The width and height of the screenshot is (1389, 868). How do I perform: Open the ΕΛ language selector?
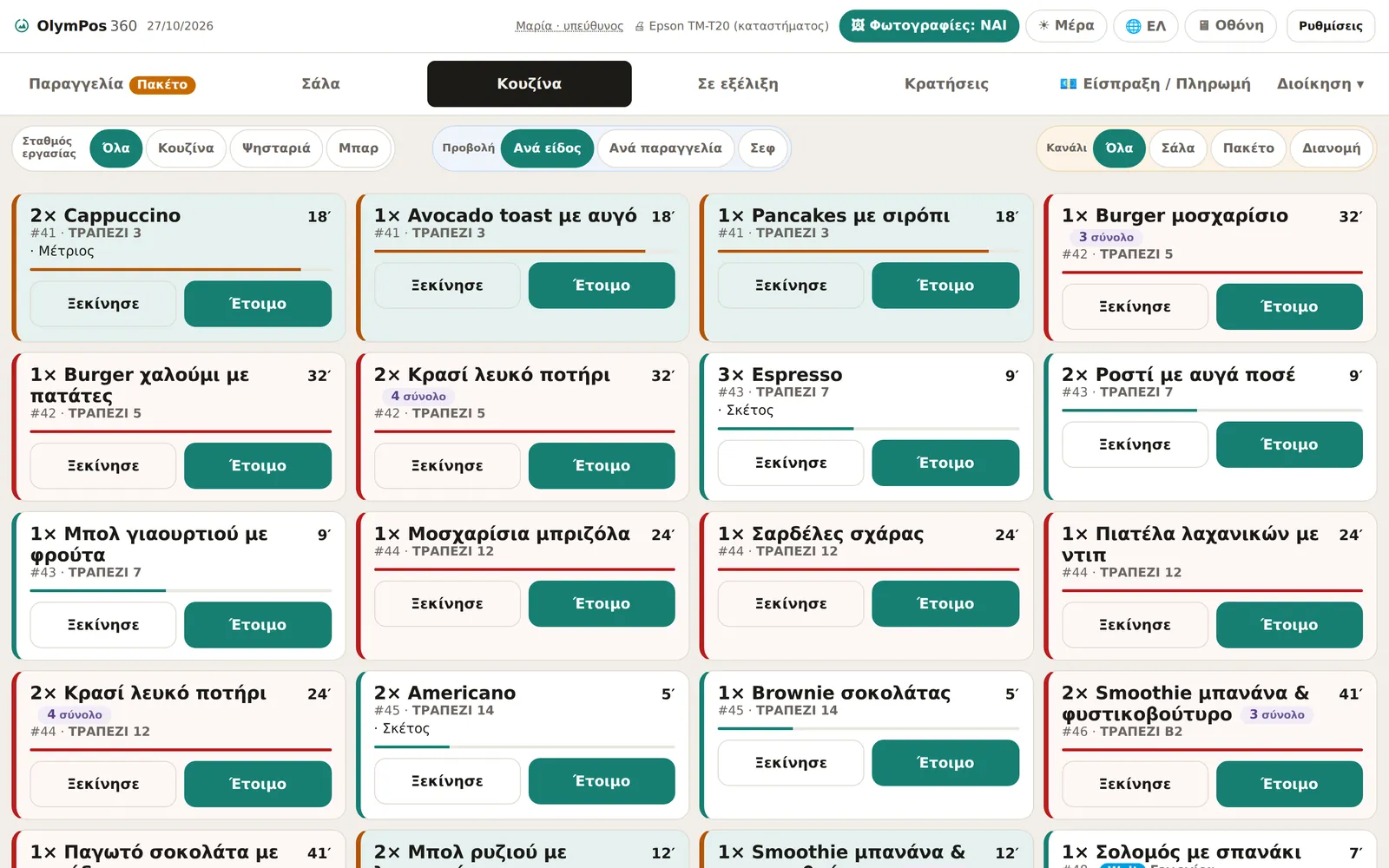(1146, 26)
